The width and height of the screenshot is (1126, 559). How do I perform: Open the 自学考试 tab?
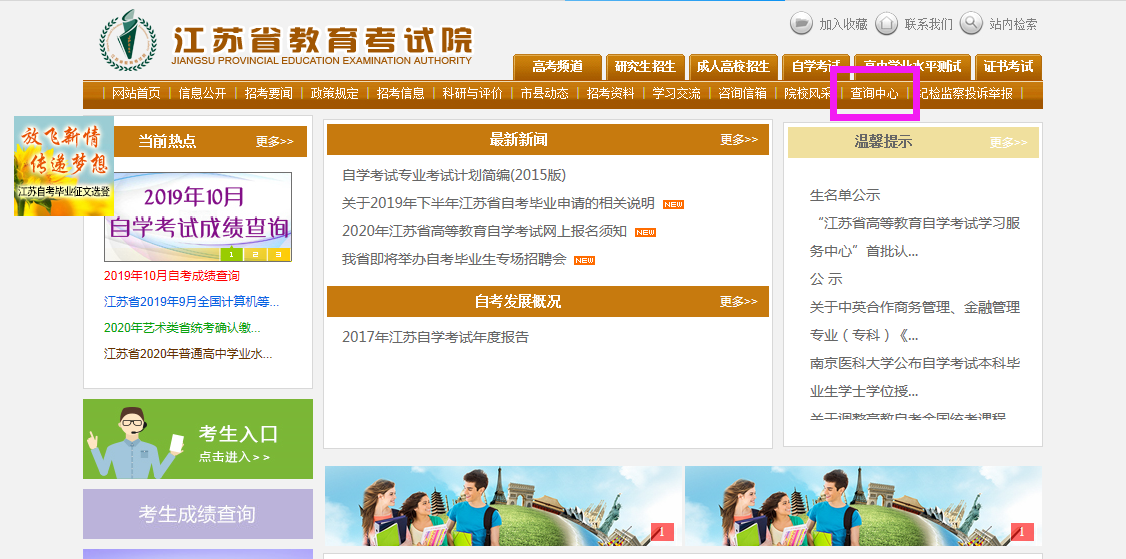pyautogui.click(x=816, y=67)
